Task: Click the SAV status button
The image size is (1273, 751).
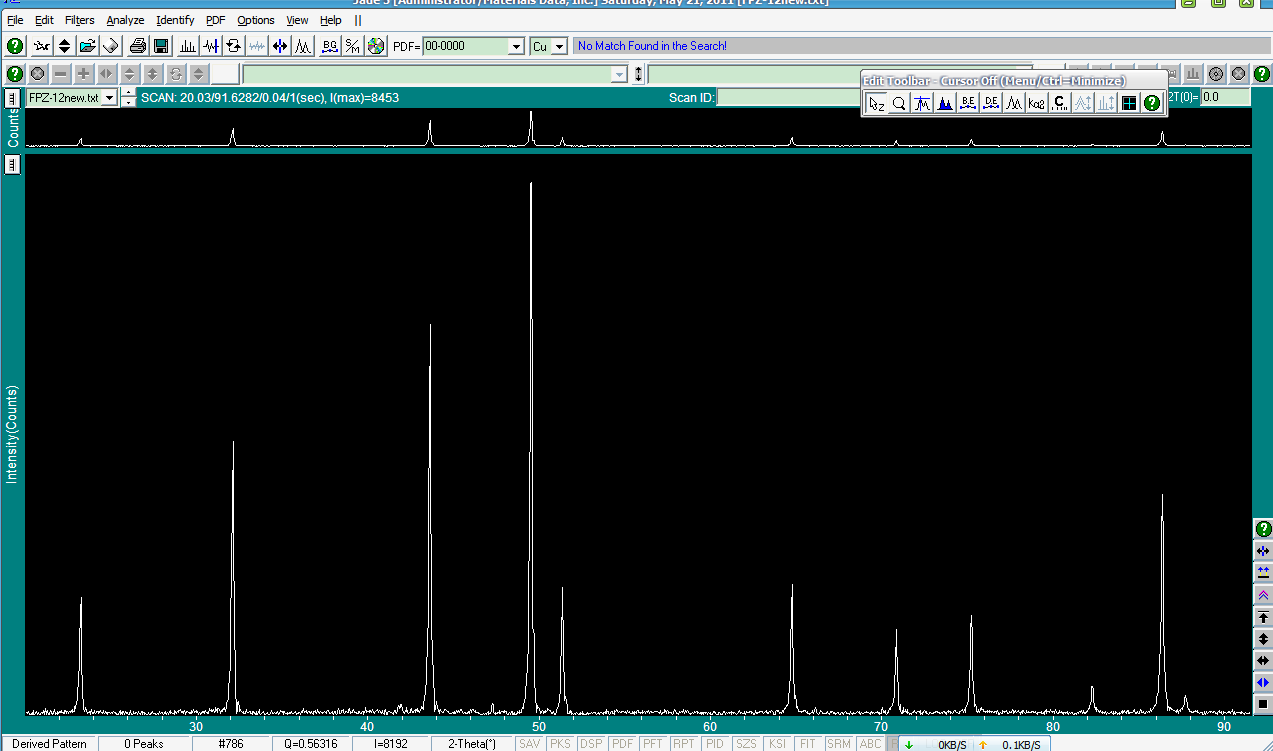Action: pyautogui.click(x=530, y=744)
